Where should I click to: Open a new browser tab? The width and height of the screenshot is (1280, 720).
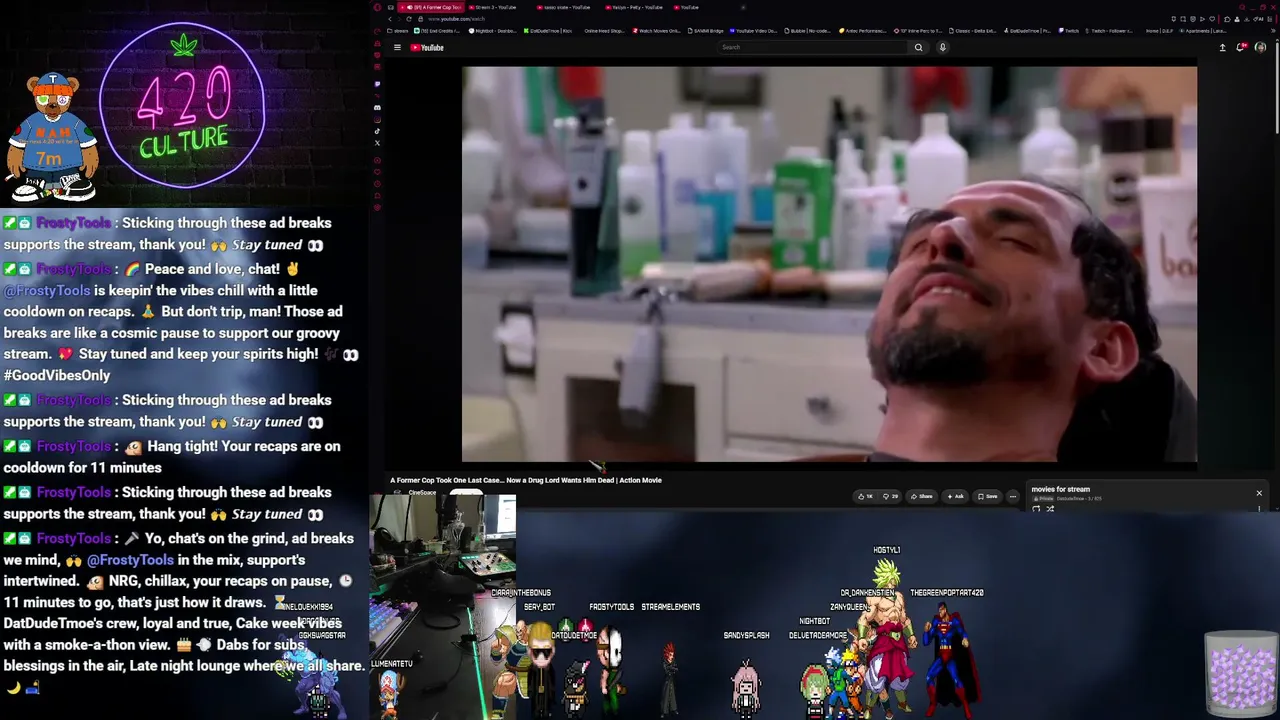743,7
